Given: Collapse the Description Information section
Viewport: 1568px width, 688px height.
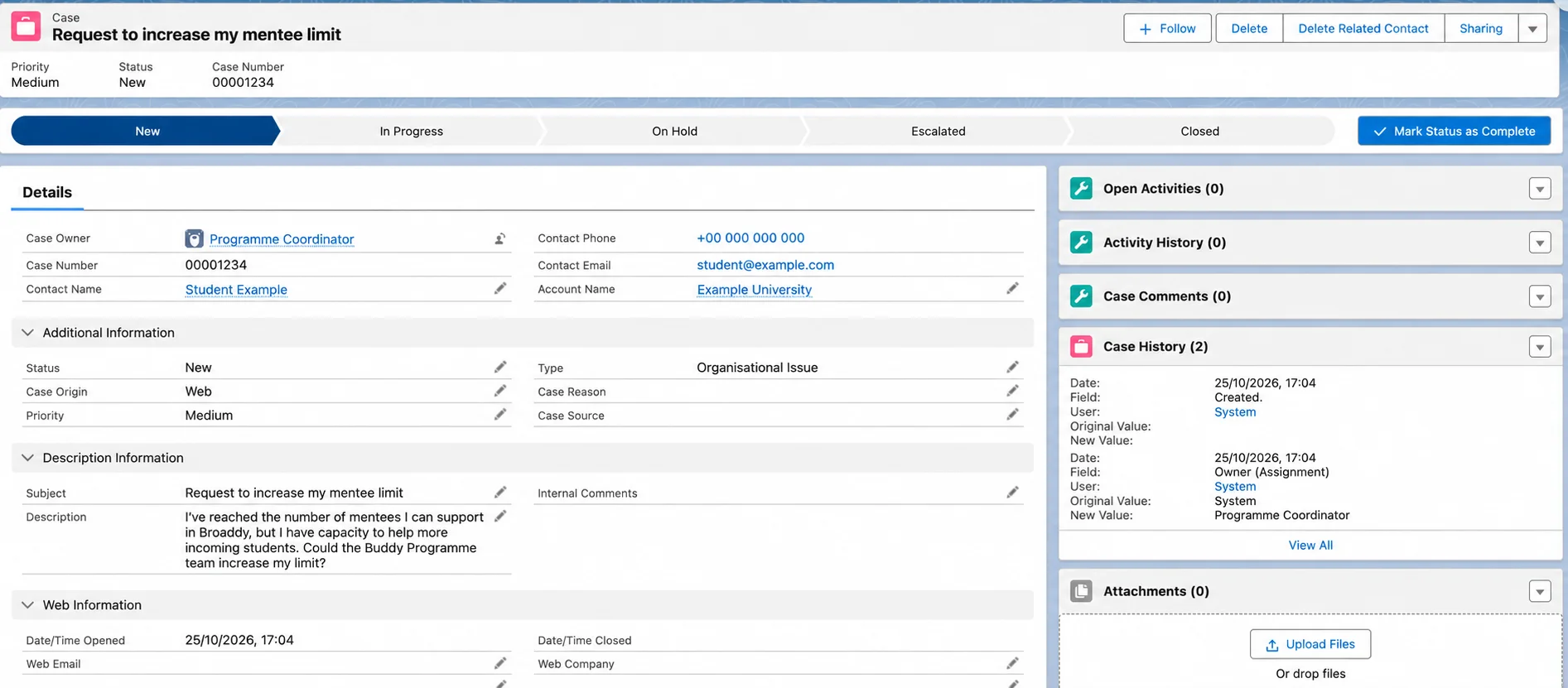Looking at the screenshot, I should pyautogui.click(x=27, y=458).
